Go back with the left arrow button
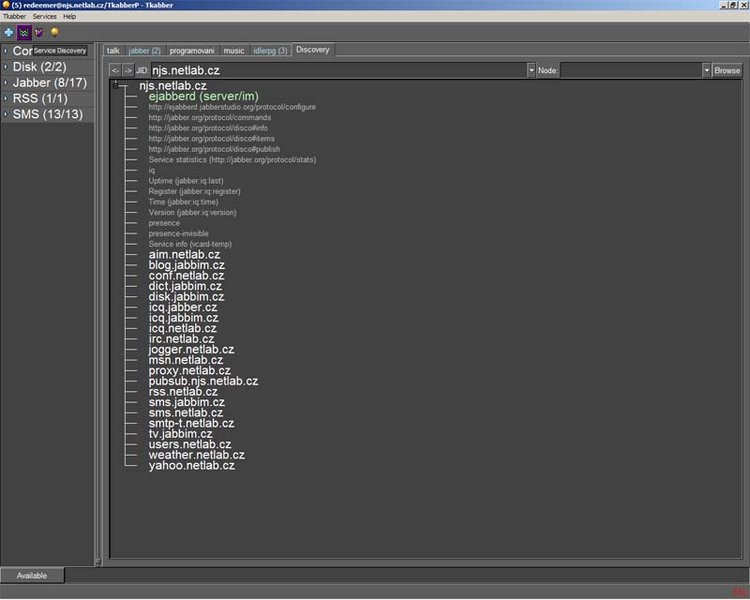750x600 pixels. point(115,71)
